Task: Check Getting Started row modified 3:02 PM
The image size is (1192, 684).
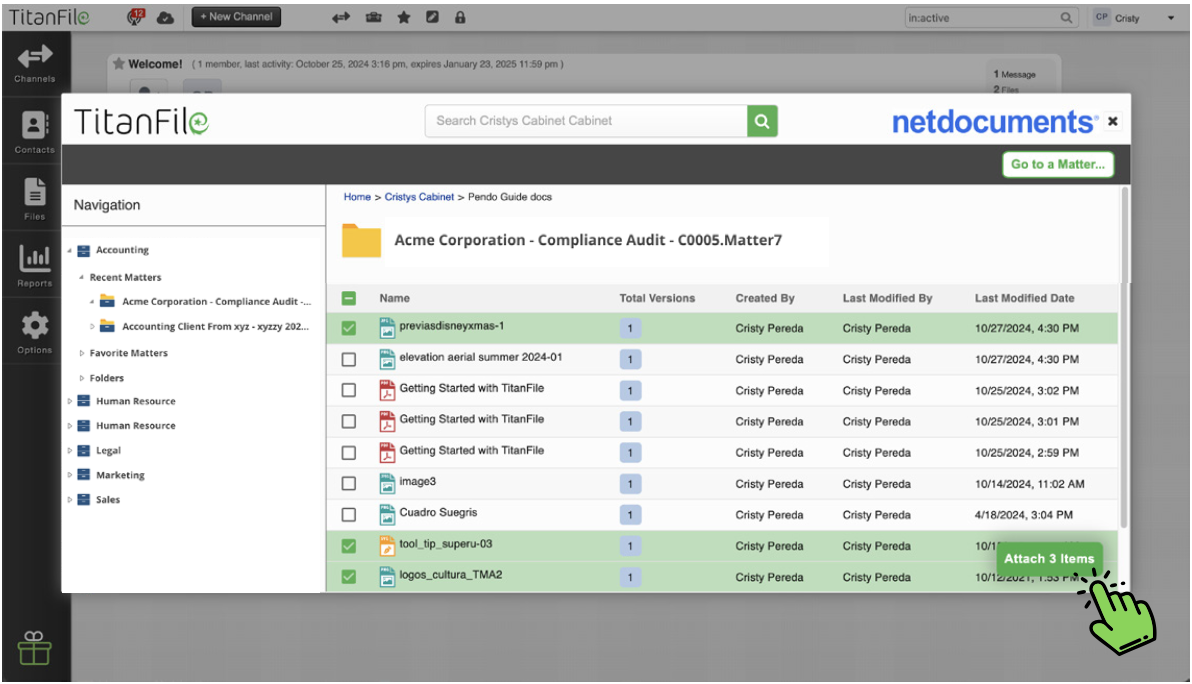Action: pos(349,391)
